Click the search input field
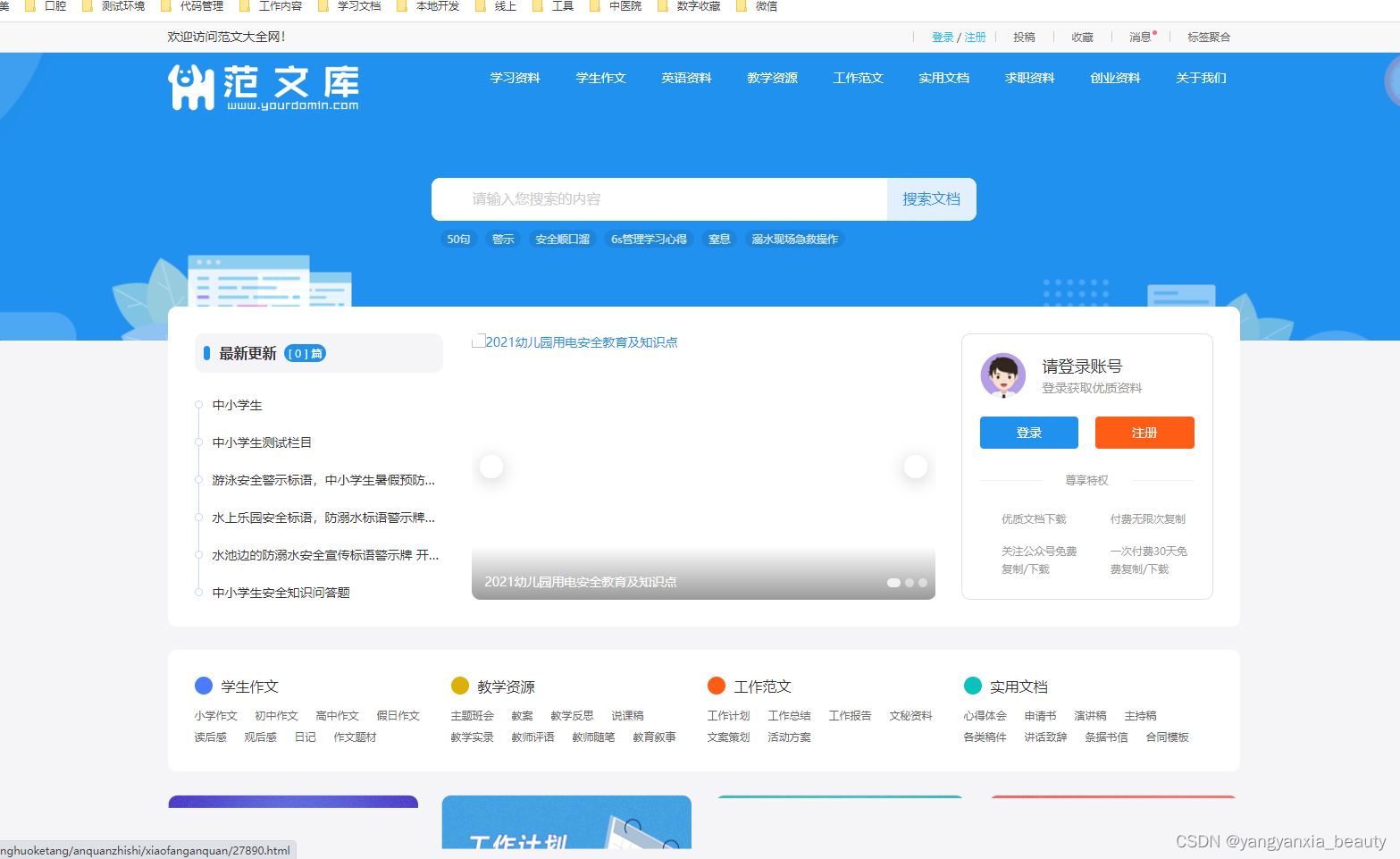This screenshot has width=1400, height=859. coord(658,199)
